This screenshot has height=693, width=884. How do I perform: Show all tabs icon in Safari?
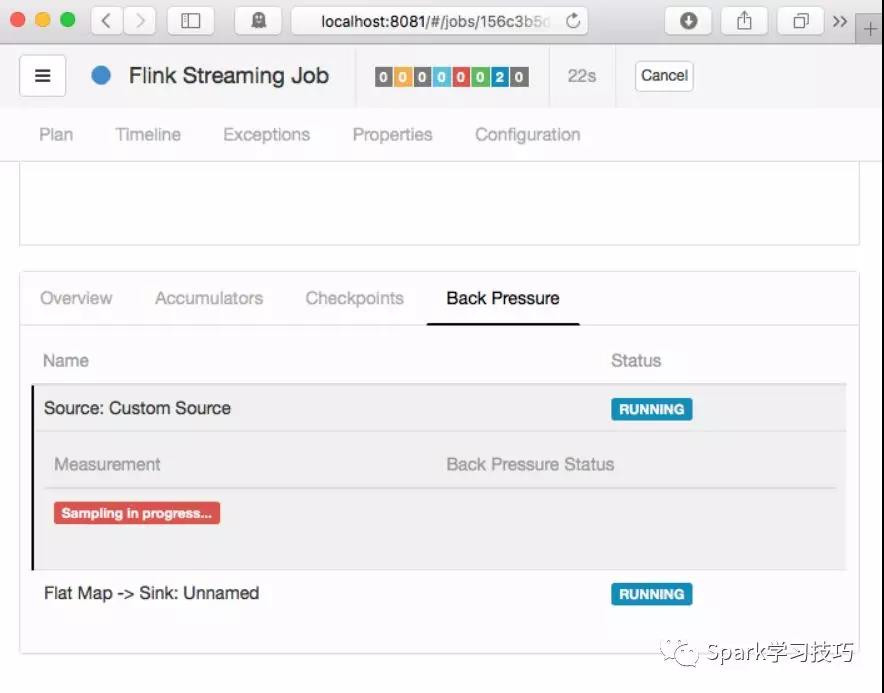(x=801, y=21)
